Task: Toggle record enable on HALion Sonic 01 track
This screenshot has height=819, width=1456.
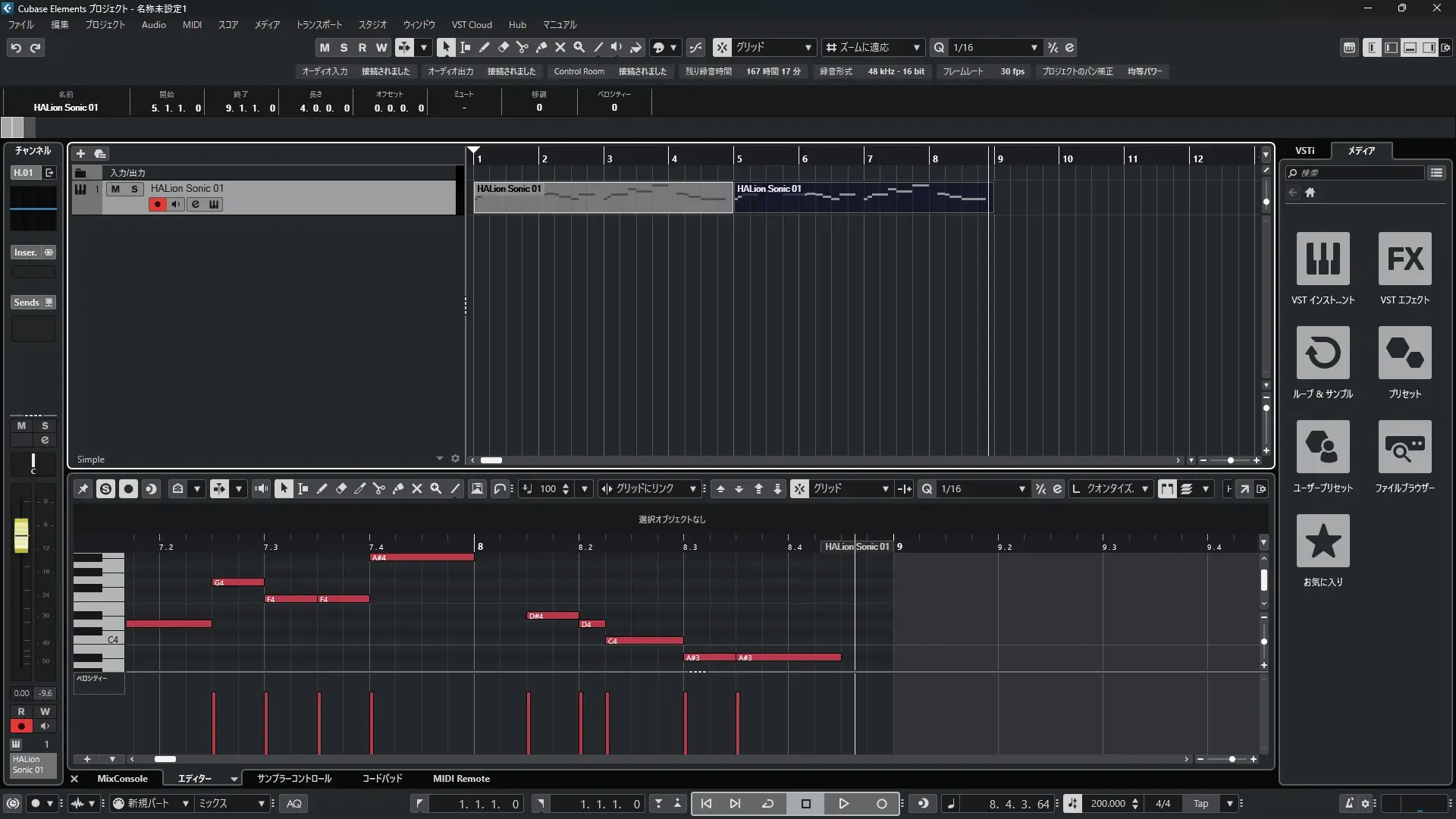Action: tap(157, 204)
